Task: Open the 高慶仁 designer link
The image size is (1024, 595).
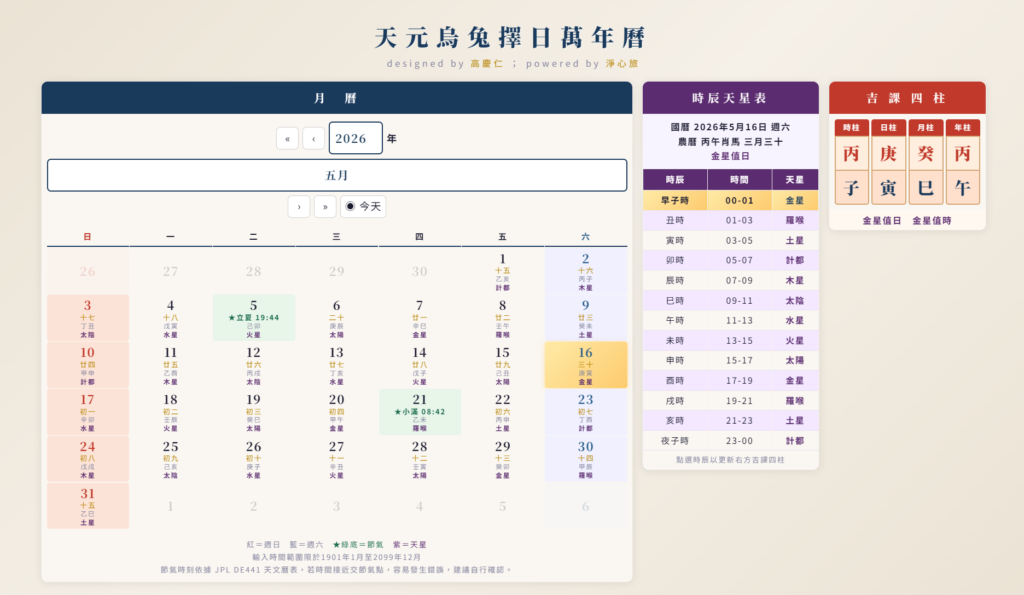Action: coord(487,63)
